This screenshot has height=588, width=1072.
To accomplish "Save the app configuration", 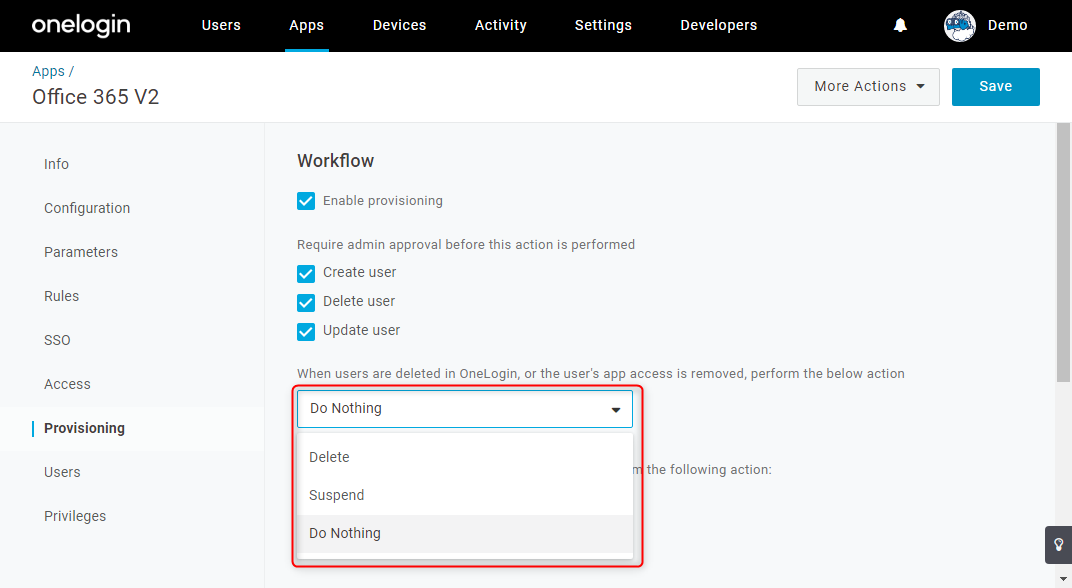I will [995, 87].
